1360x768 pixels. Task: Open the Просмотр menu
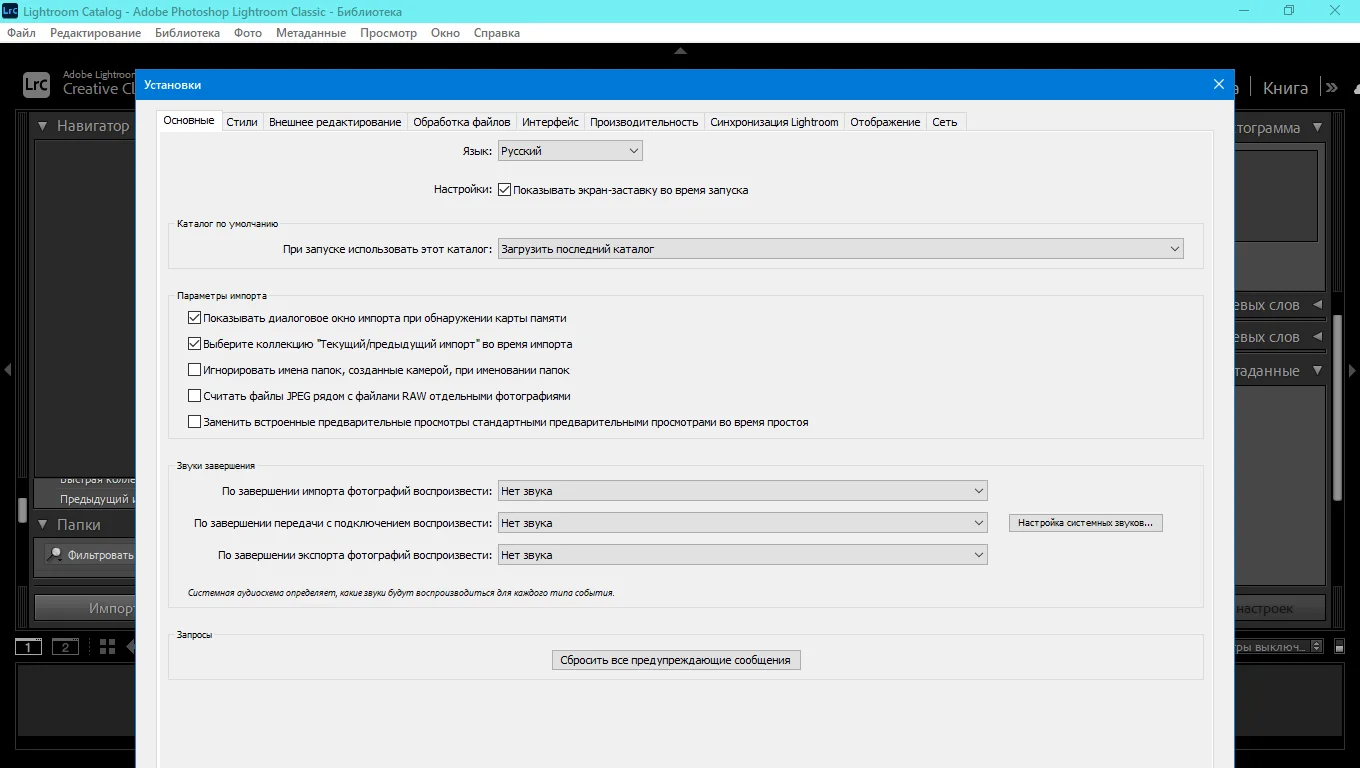point(388,33)
